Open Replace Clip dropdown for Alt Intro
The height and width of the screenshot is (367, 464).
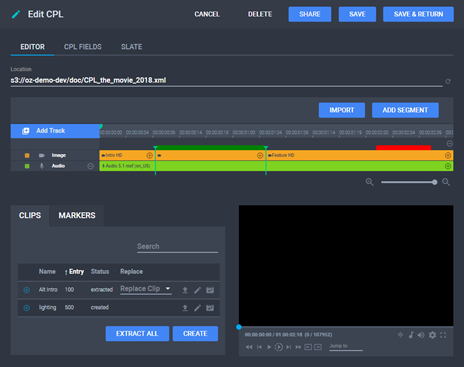(146, 289)
